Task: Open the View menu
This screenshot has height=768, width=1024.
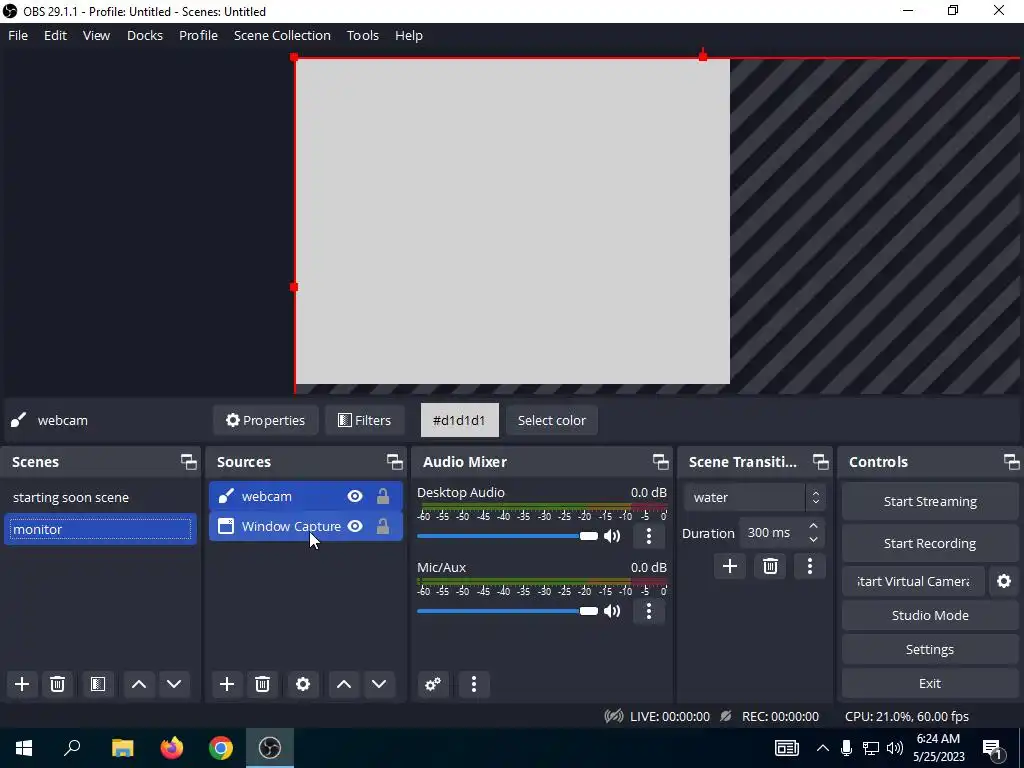Action: tap(96, 35)
